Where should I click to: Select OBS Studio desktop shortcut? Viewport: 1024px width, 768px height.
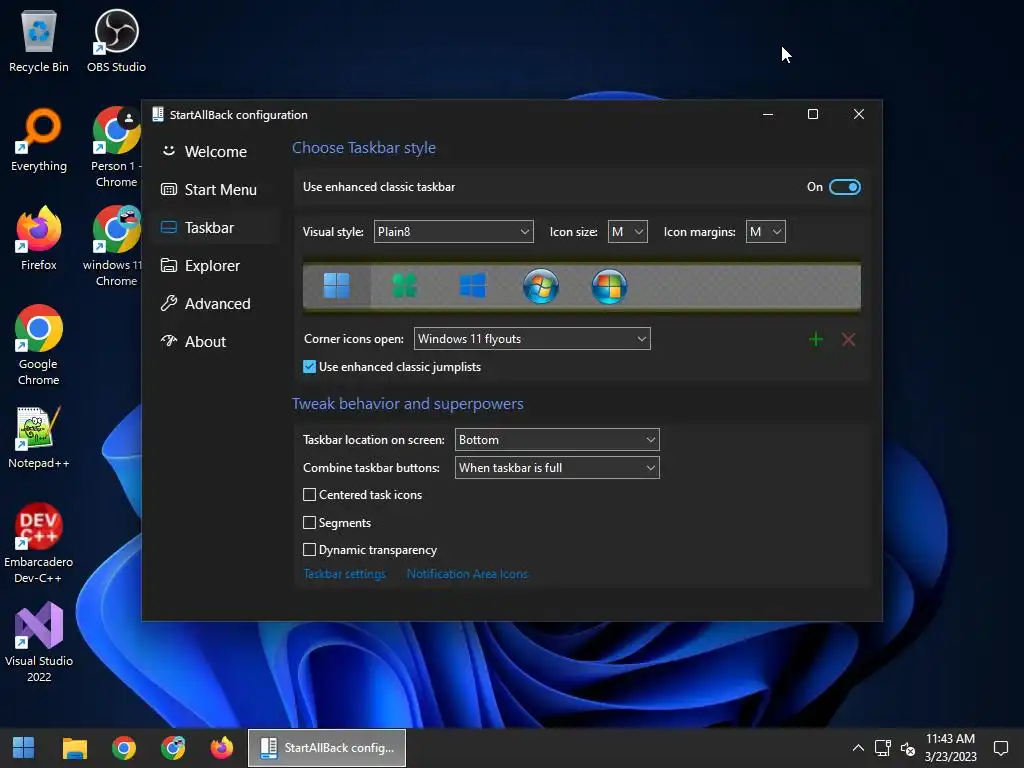click(116, 40)
